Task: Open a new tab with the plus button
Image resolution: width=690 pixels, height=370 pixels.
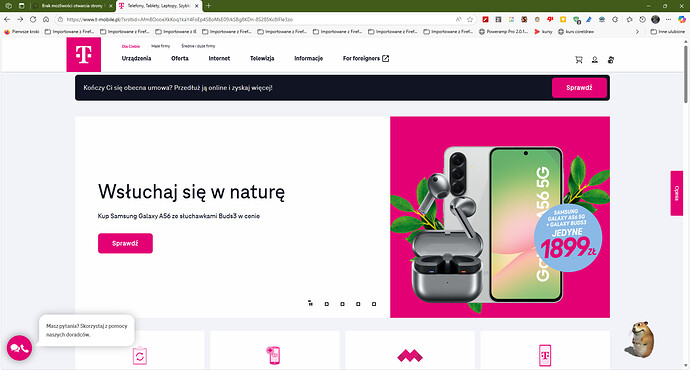Action: [209, 6]
